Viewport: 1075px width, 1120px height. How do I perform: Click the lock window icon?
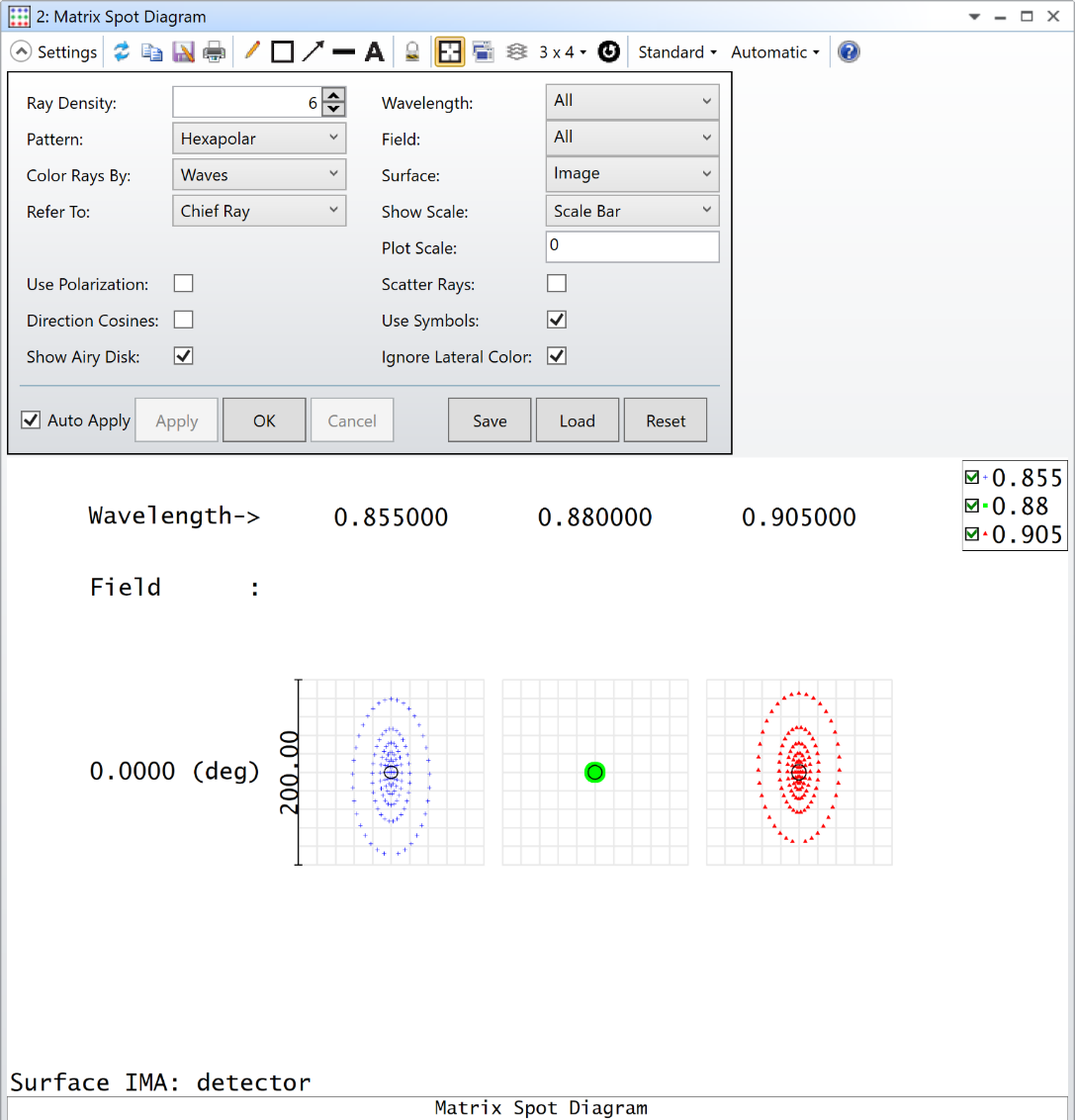(x=411, y=52)
